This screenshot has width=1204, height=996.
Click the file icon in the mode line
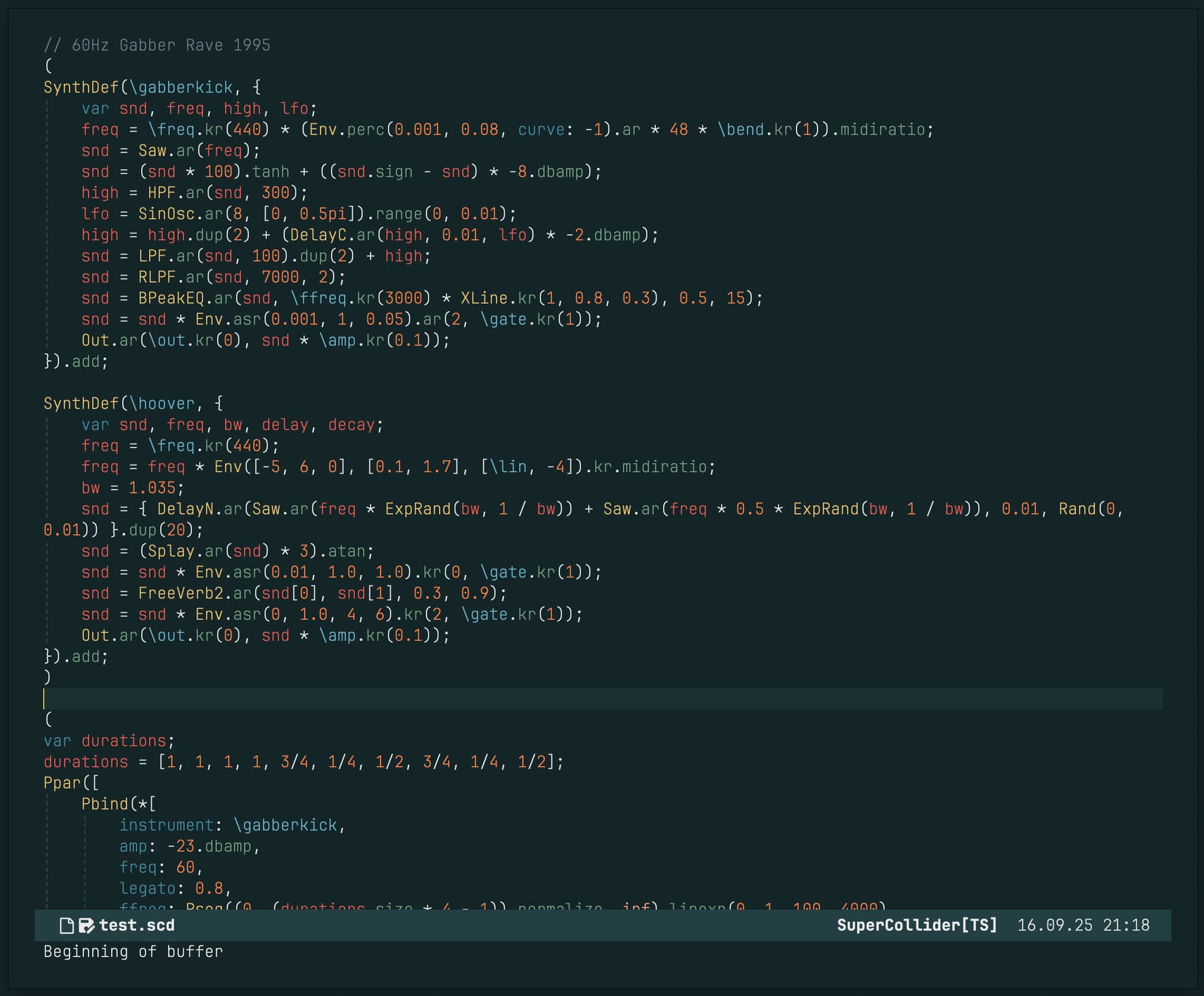(66, 926)
